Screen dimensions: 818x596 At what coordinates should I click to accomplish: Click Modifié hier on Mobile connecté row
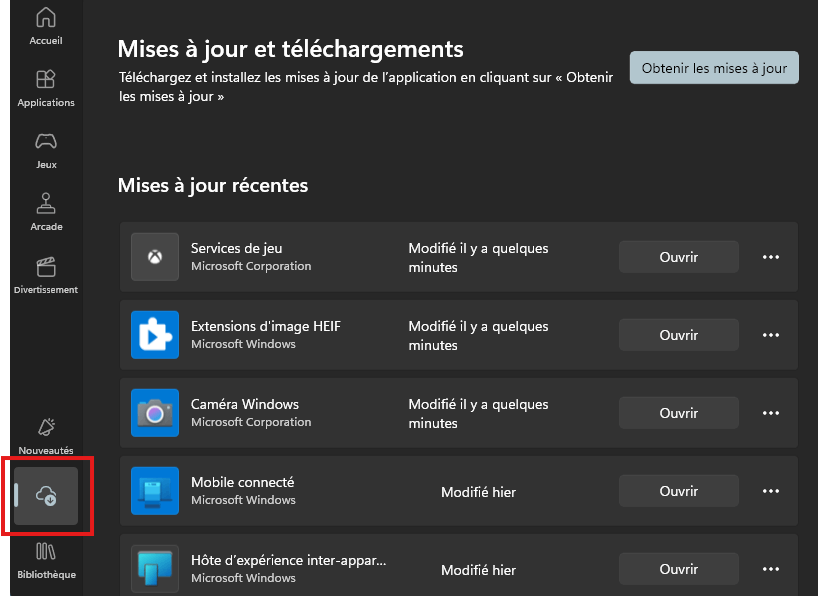coord(478,492)
